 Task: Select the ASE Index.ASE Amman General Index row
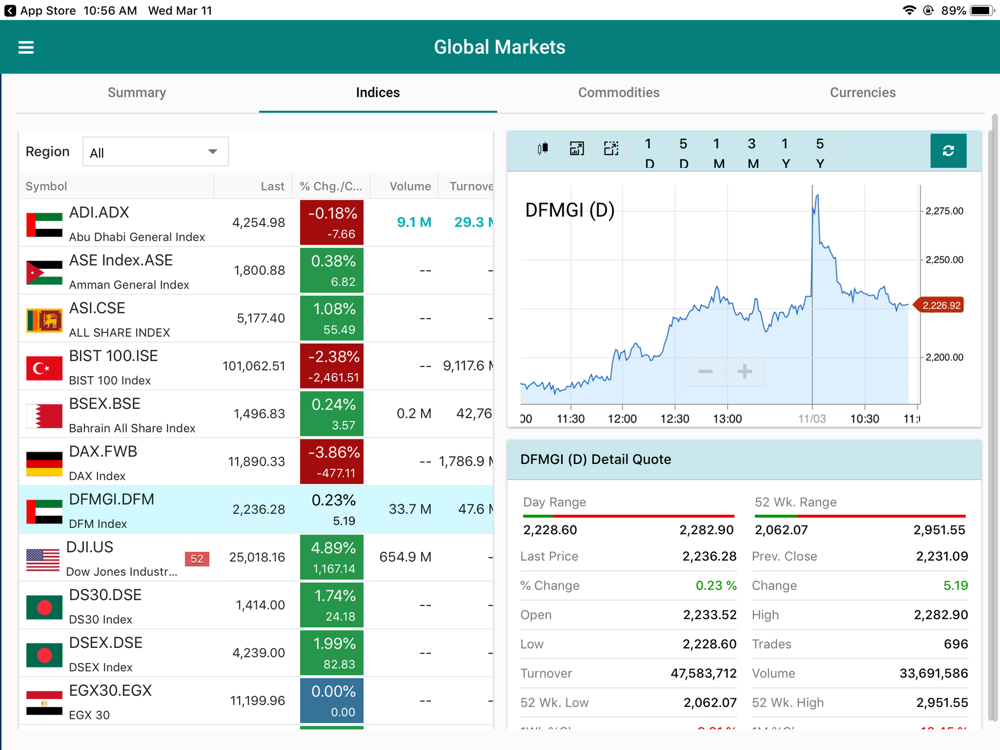tap(256, 270)
